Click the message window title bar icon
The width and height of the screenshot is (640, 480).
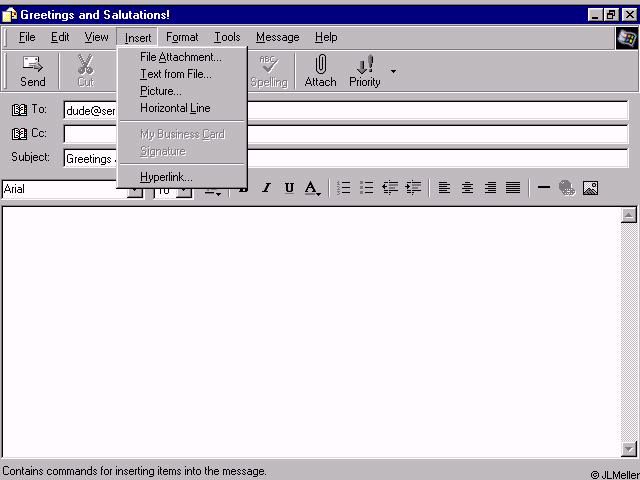click(9, 15)
